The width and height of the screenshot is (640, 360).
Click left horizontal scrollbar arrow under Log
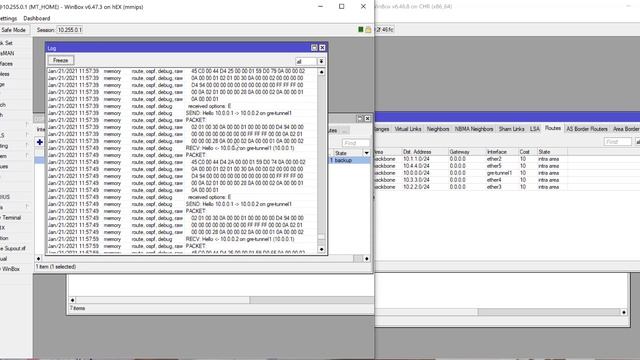point(38,258)
